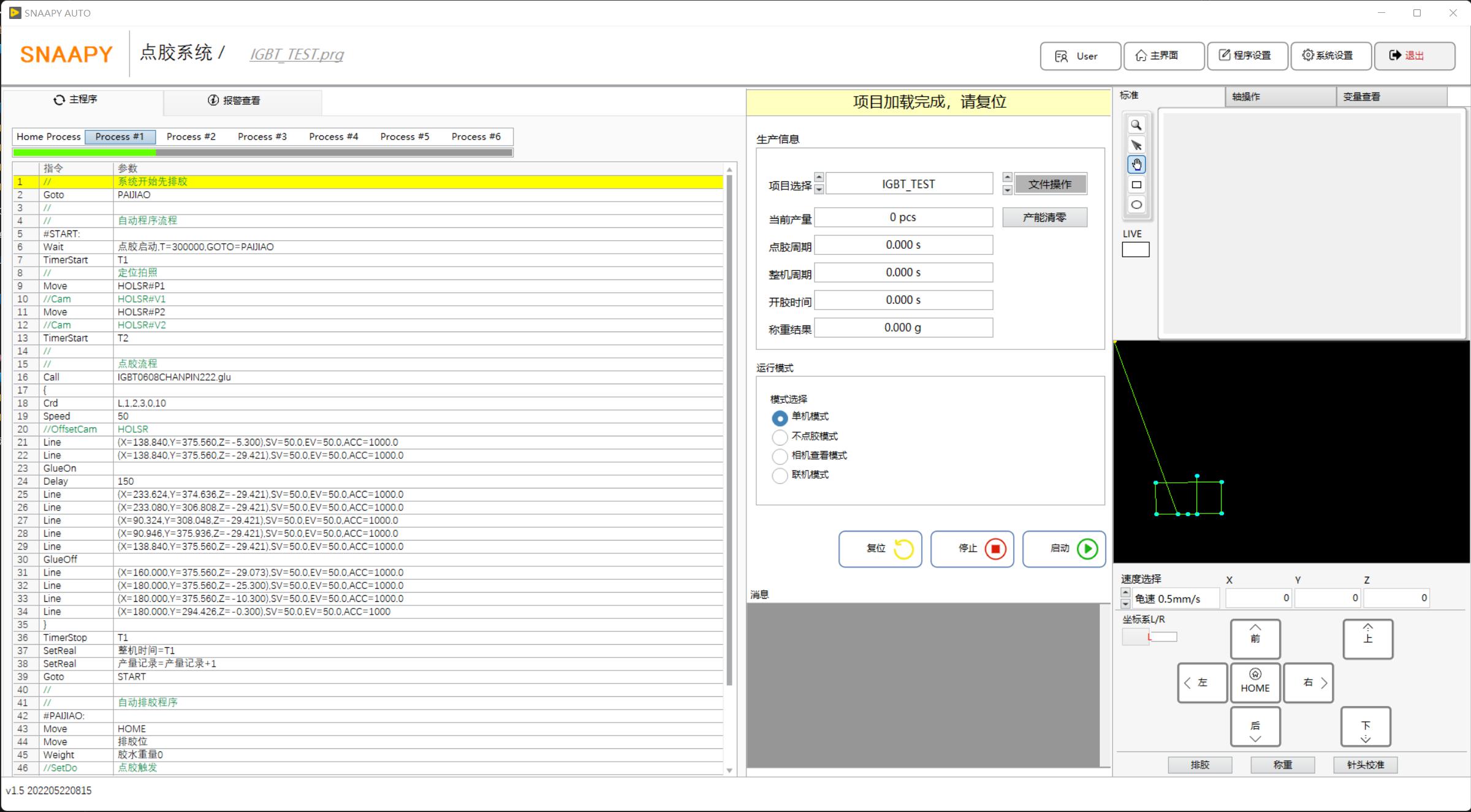The width and height of the screenshot is (1471, 812).
Task: Select 相机查看模式 radio option
Action: [x=780, y=456]
